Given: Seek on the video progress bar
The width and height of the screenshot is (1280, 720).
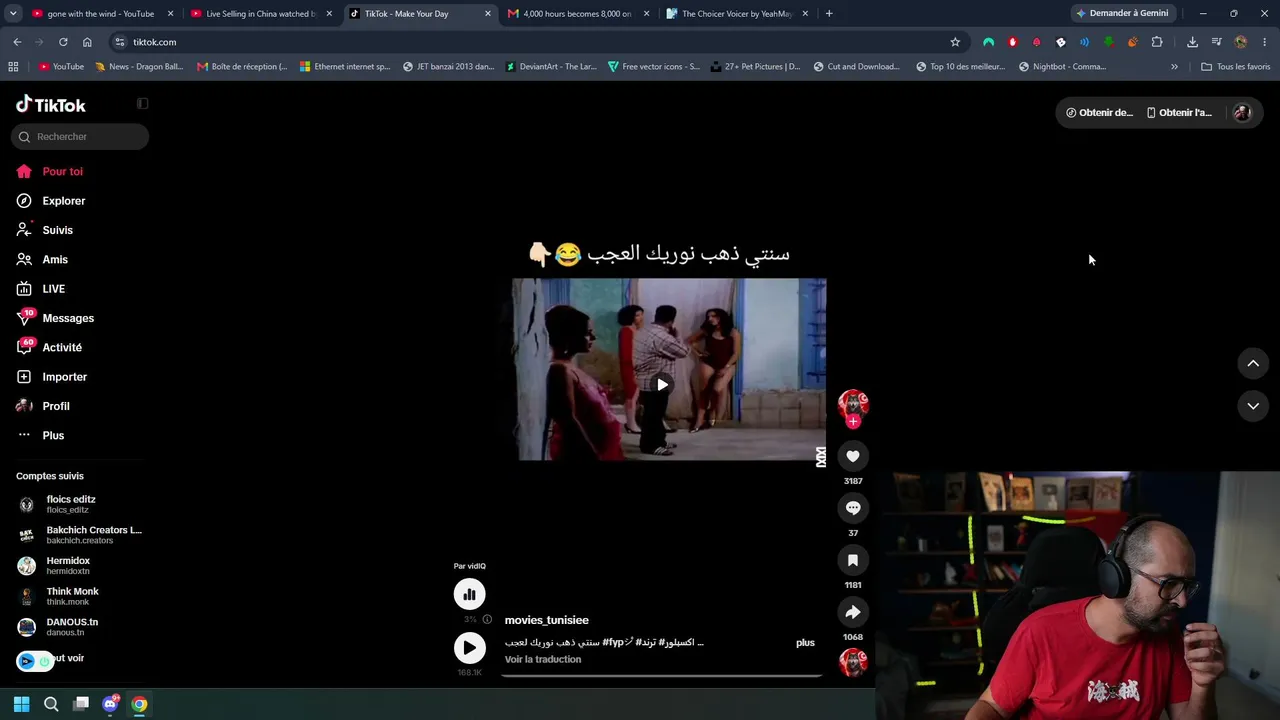Looking at the screenshot, I should point(661,675).
